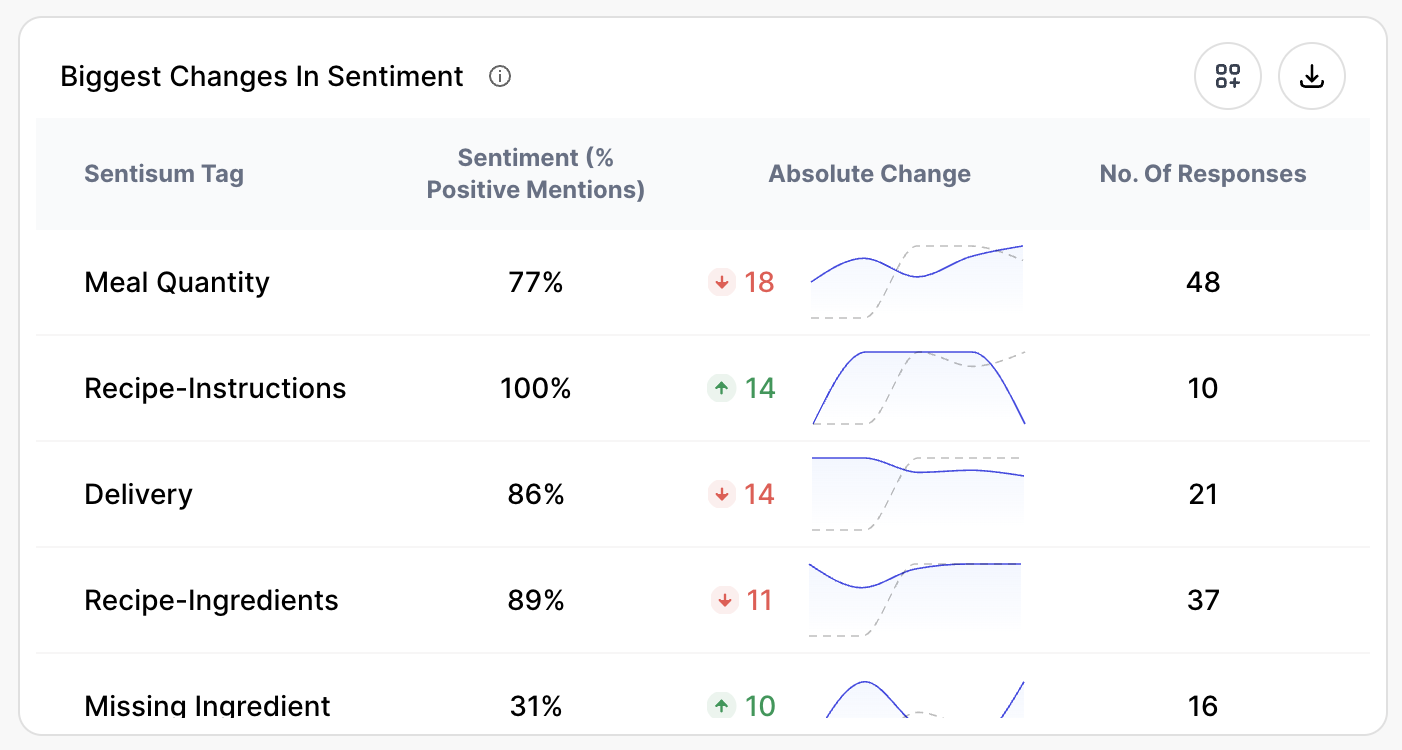Click the Sentiment (% Positive Mentions) column header
Image resolution: width=1402 pixels, height=750 pixels.
click(536, 173)
